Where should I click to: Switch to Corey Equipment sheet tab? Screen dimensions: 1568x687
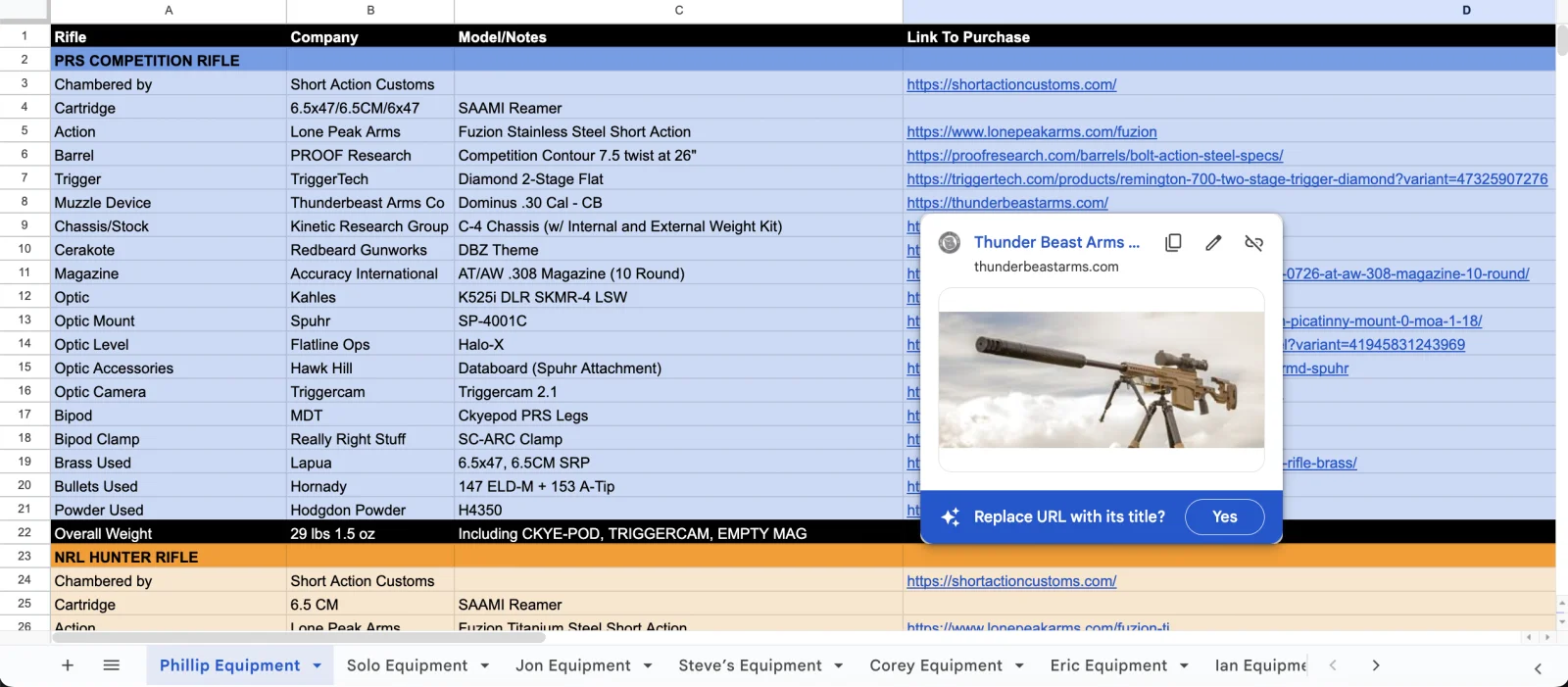point(936,665)
